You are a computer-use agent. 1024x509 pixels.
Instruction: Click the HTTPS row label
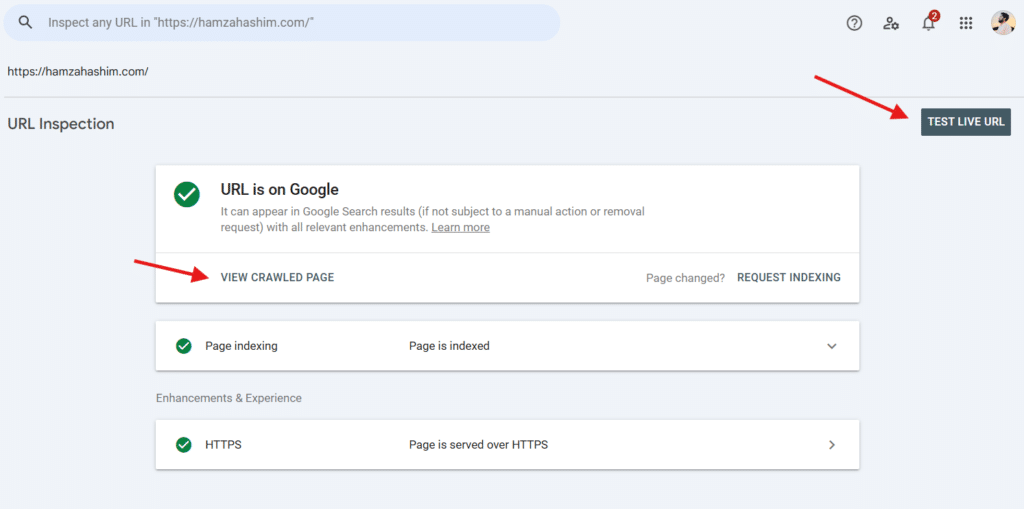point(223,445)
